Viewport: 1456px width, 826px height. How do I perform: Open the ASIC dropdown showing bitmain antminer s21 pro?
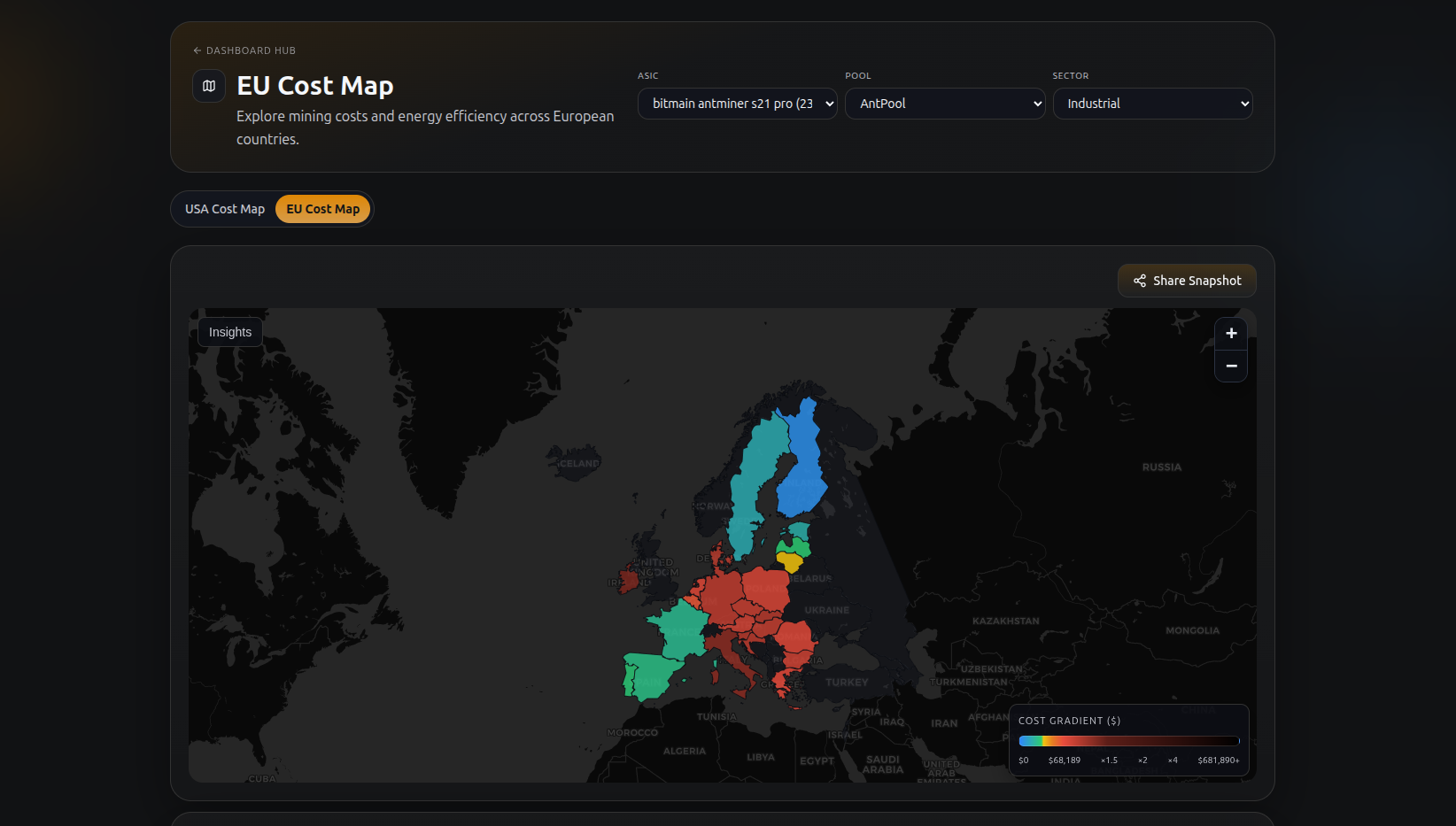pos(737,104)
